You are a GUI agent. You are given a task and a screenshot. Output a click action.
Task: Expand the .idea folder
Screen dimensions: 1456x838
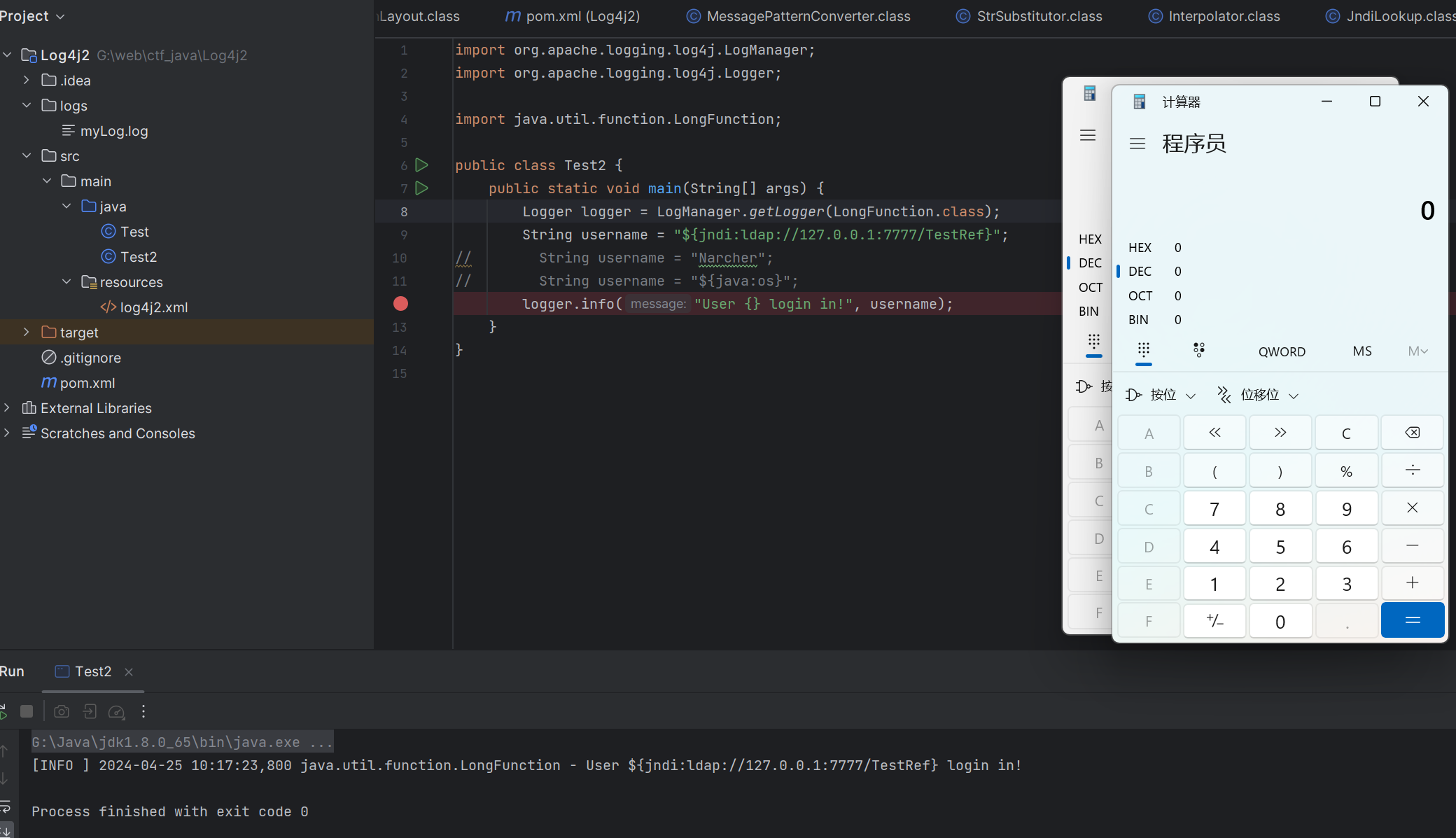click(x=26, y=81)
